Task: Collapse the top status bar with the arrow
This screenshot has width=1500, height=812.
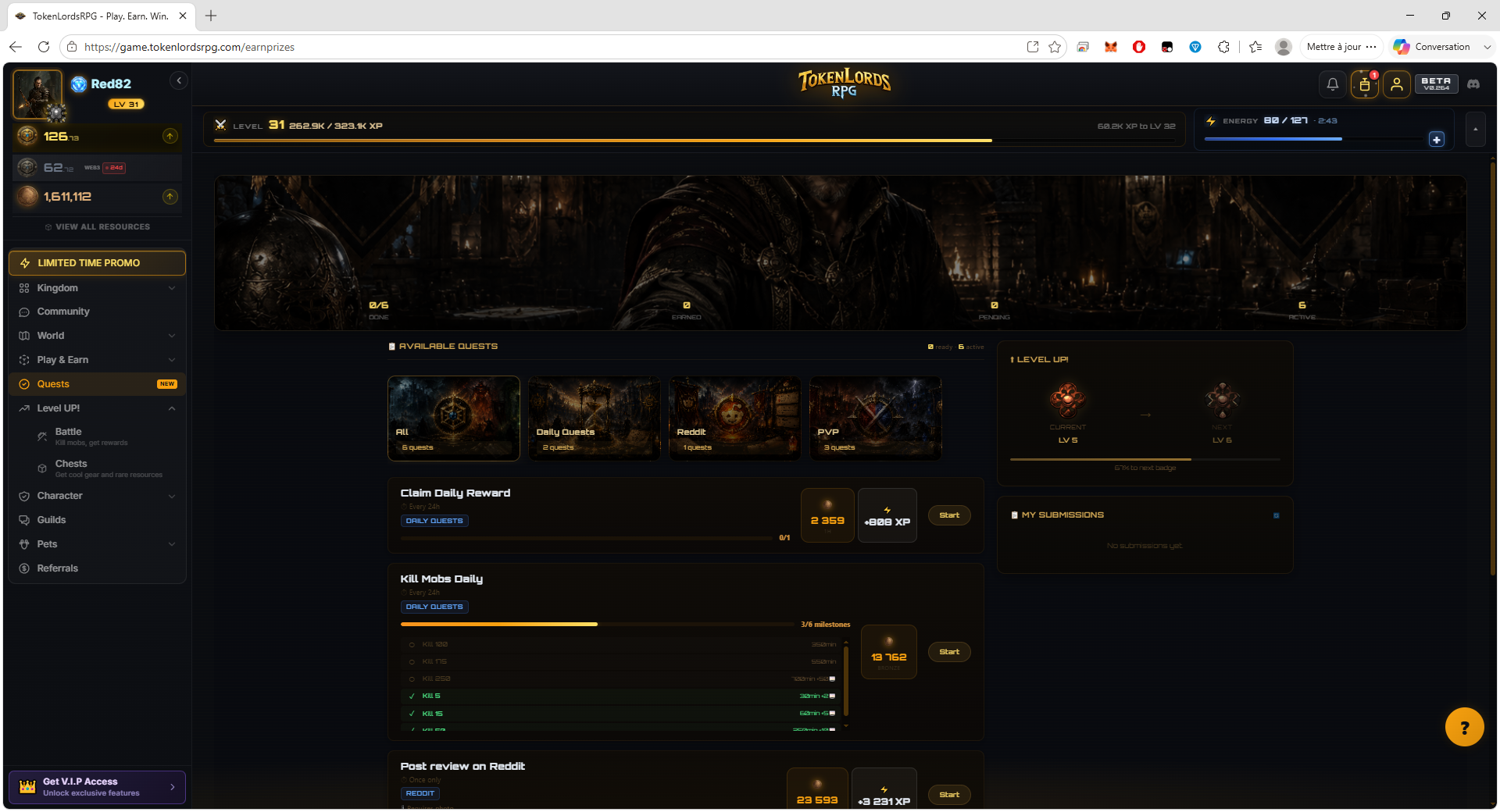Action: pos(1475,129)
